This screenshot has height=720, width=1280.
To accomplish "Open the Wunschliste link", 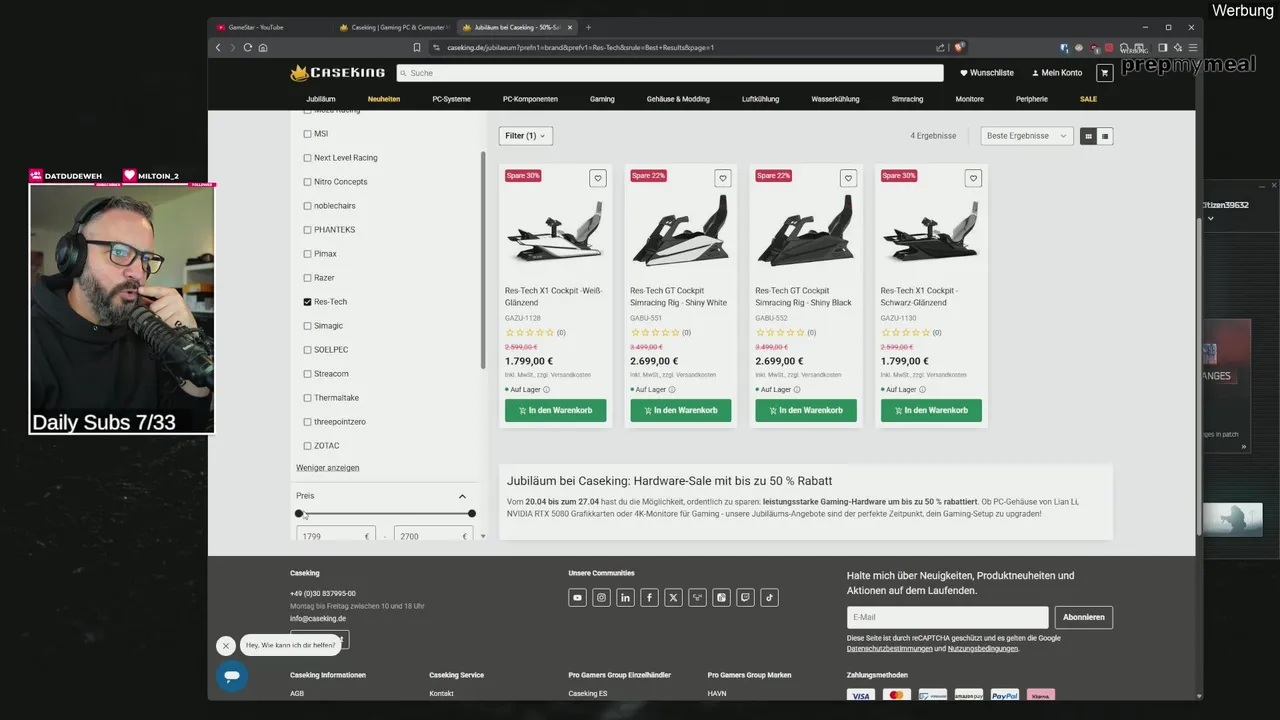I will coord(987,73).
